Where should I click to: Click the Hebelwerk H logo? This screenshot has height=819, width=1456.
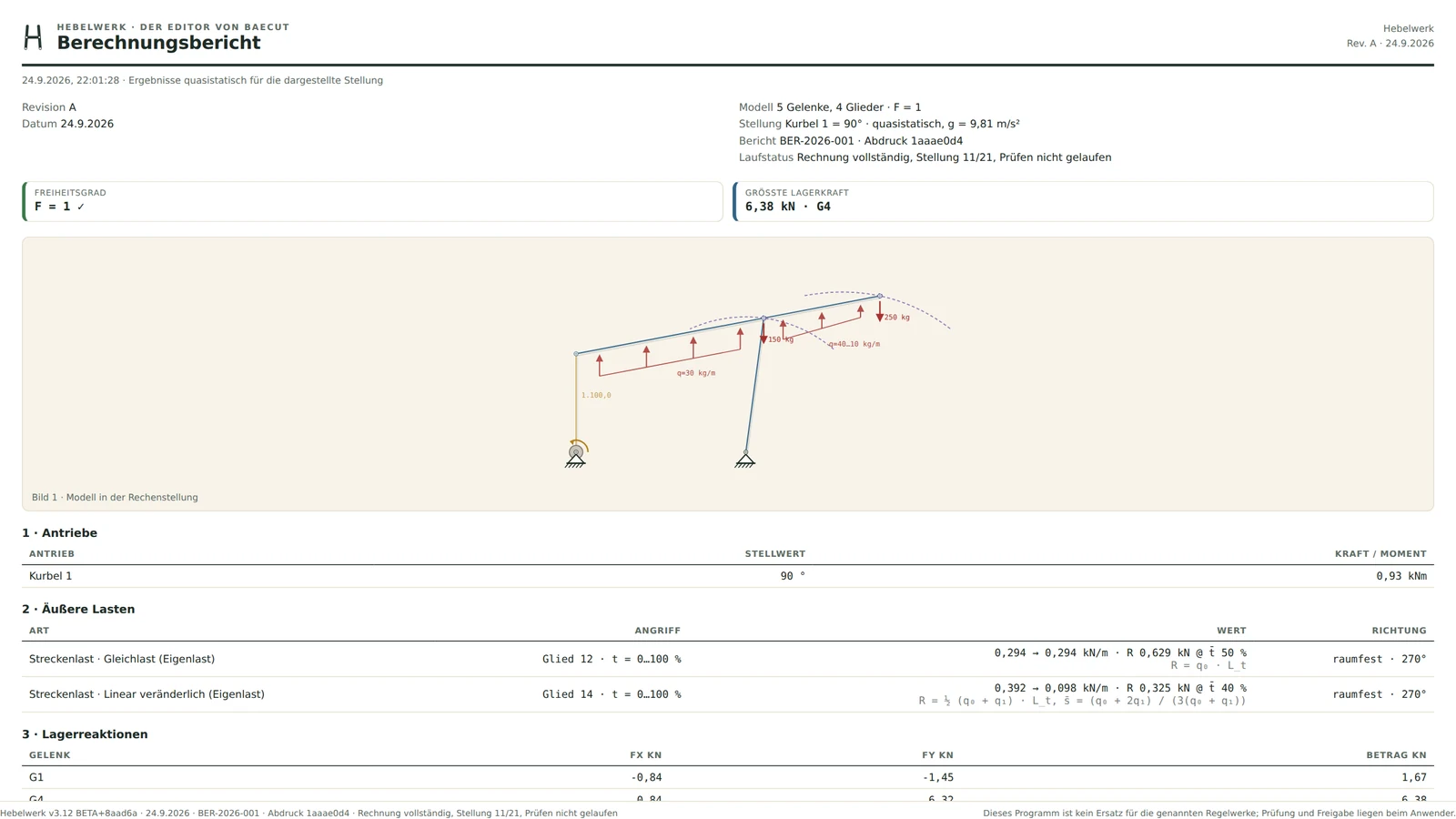pos(33,37)
